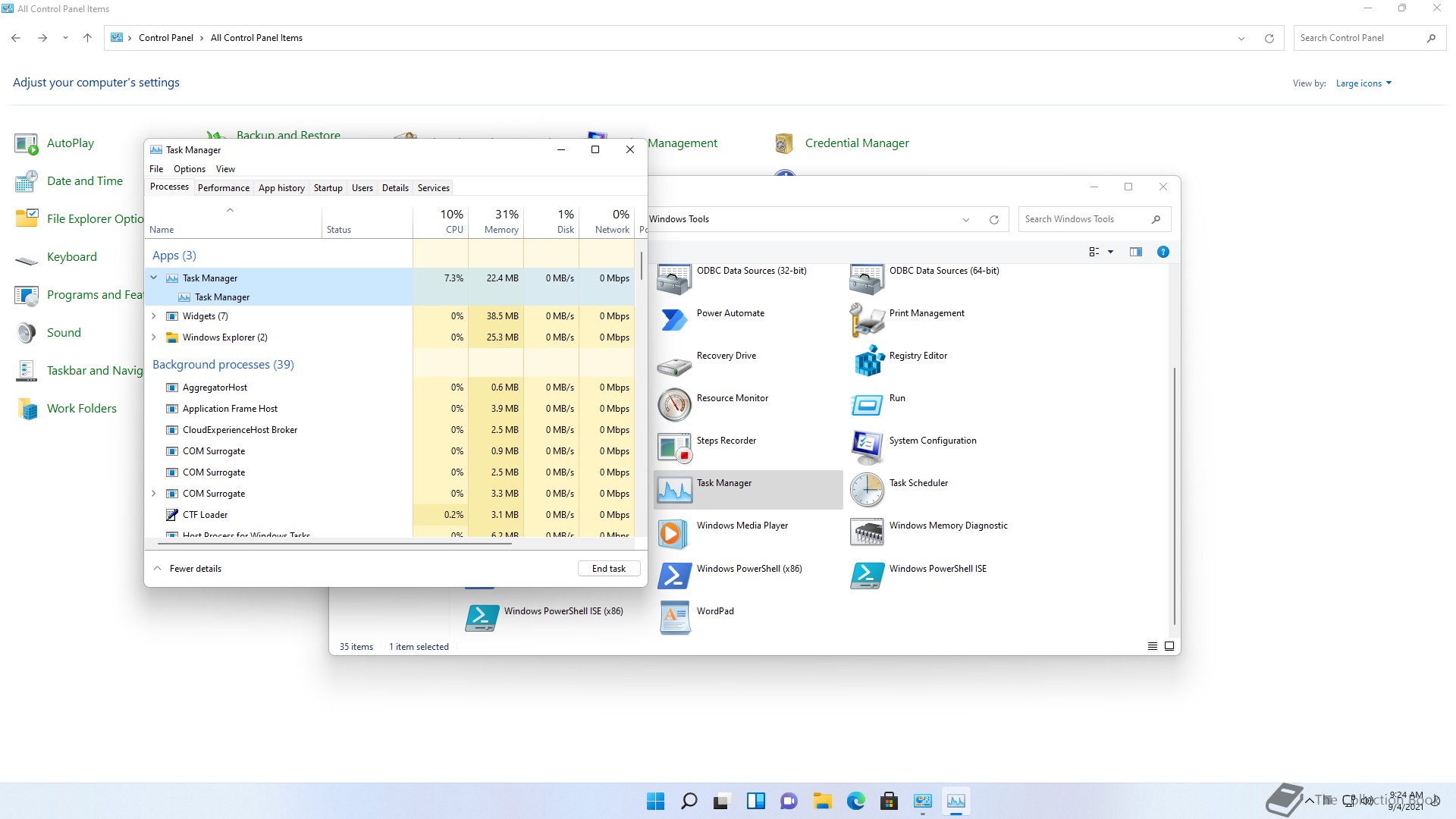Switch to the Startup tab
The width and height of the screenshot is (1456, 819).
pos(328,188)
